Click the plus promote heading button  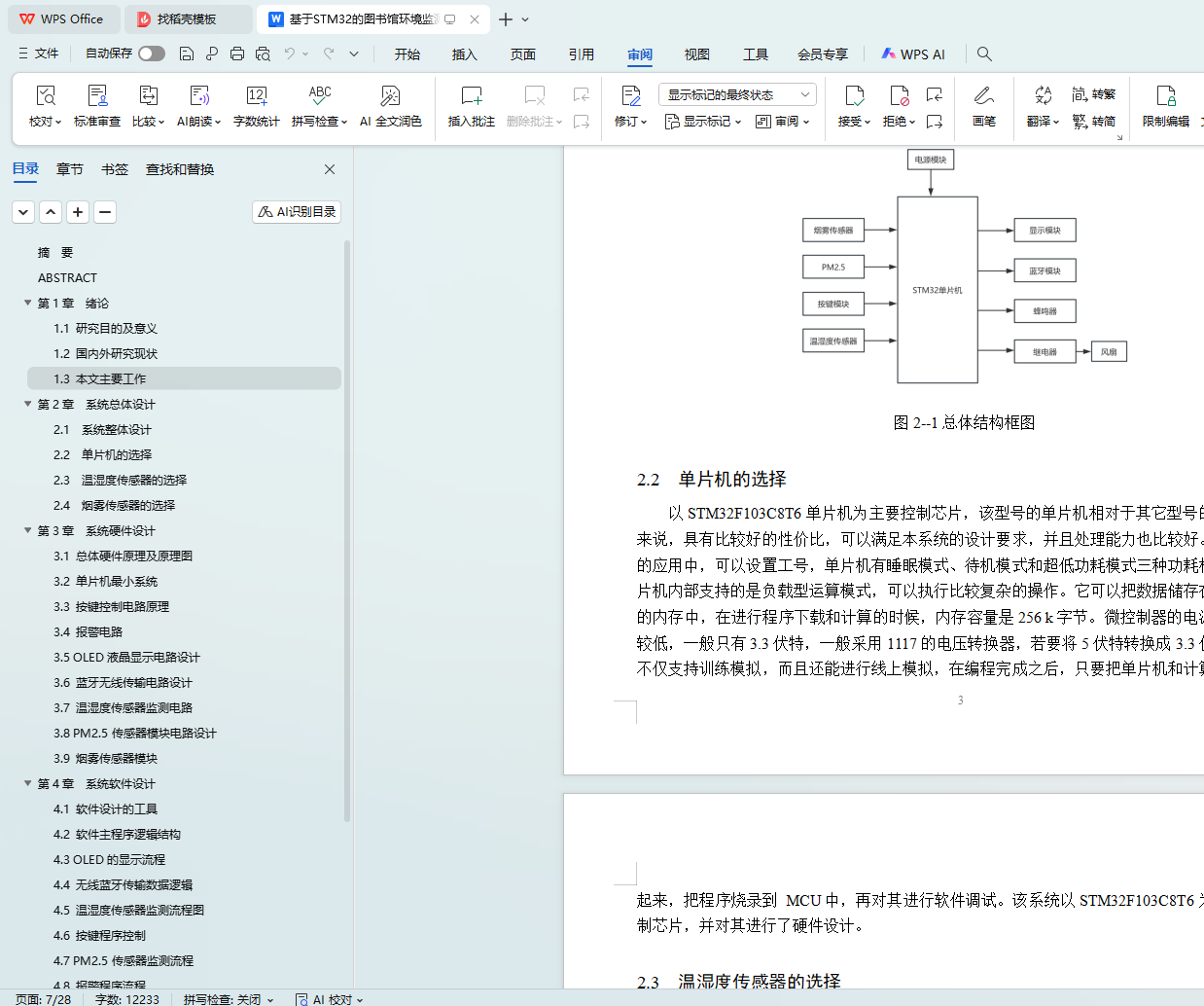[78, 211]
